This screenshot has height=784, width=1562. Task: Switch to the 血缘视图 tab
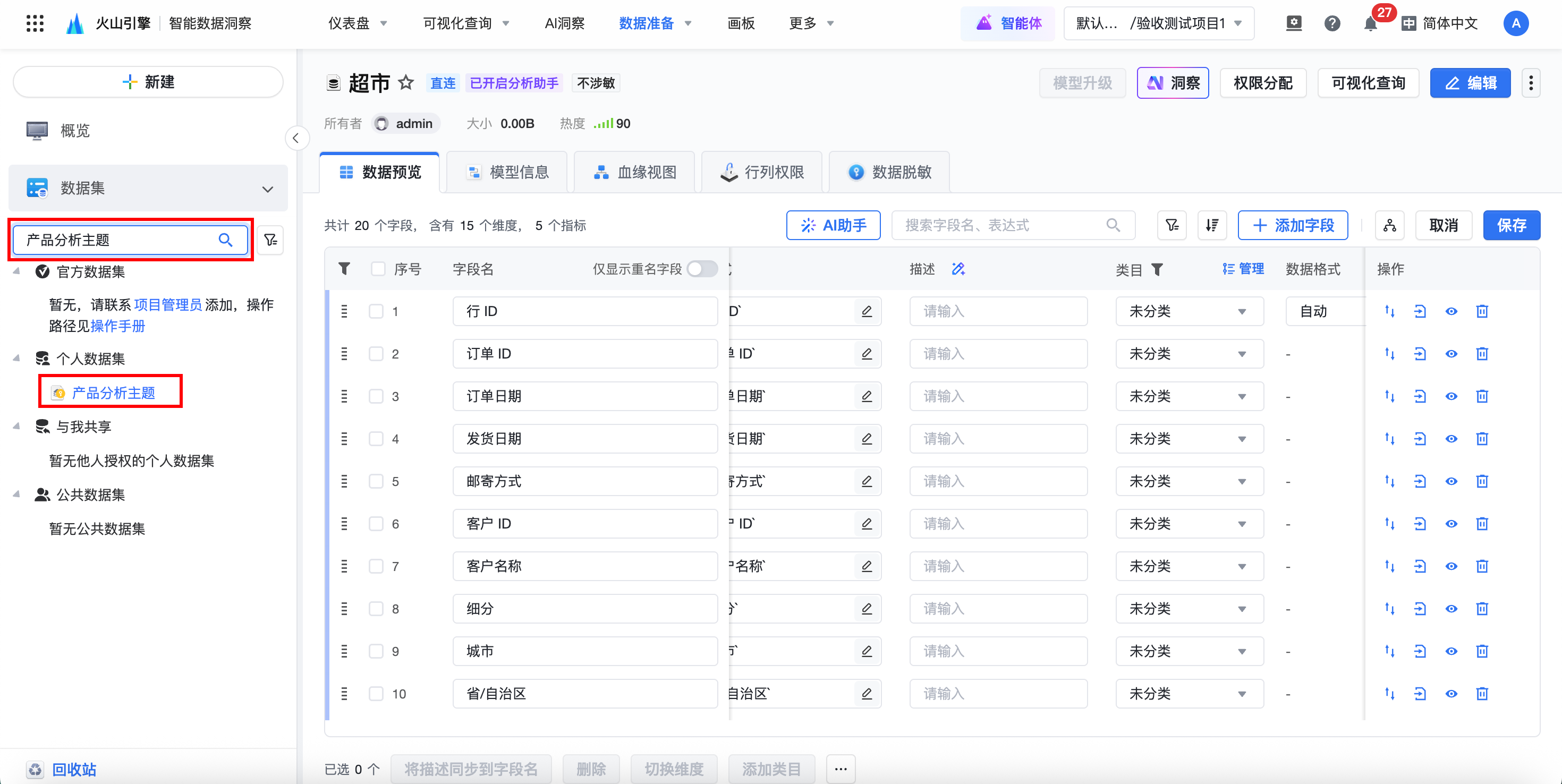[x=635, y=172]
